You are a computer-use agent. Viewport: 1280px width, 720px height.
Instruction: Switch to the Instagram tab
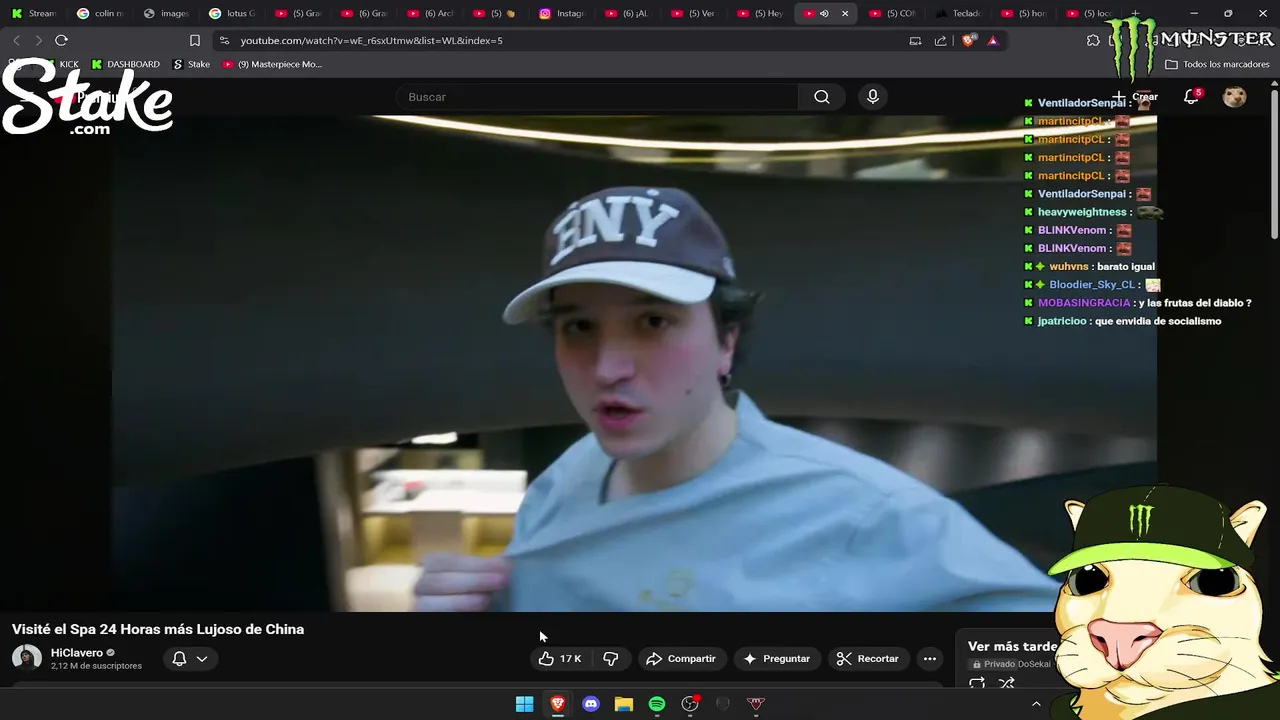pyautogui.click(x=563, y=13)
